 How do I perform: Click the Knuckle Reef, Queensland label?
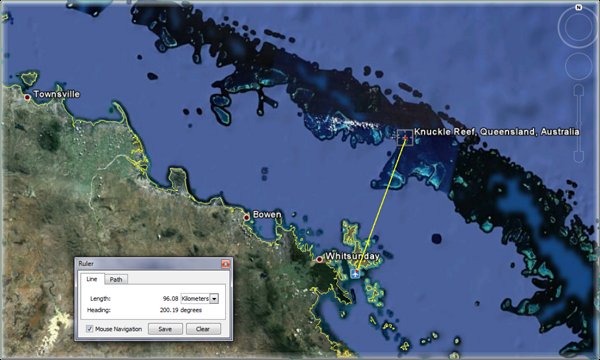[497, 132]
